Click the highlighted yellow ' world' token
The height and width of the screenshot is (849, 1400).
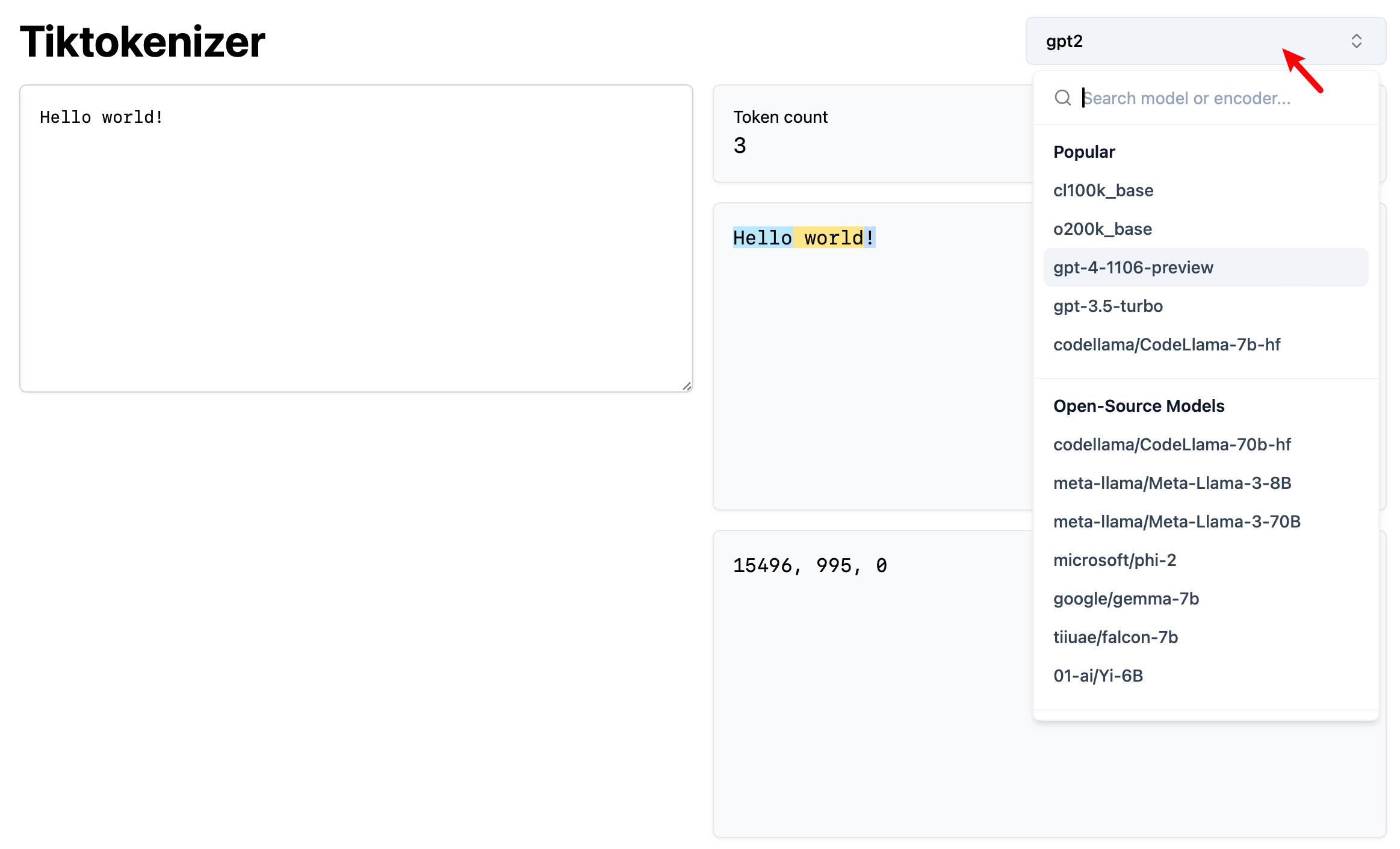828,238
